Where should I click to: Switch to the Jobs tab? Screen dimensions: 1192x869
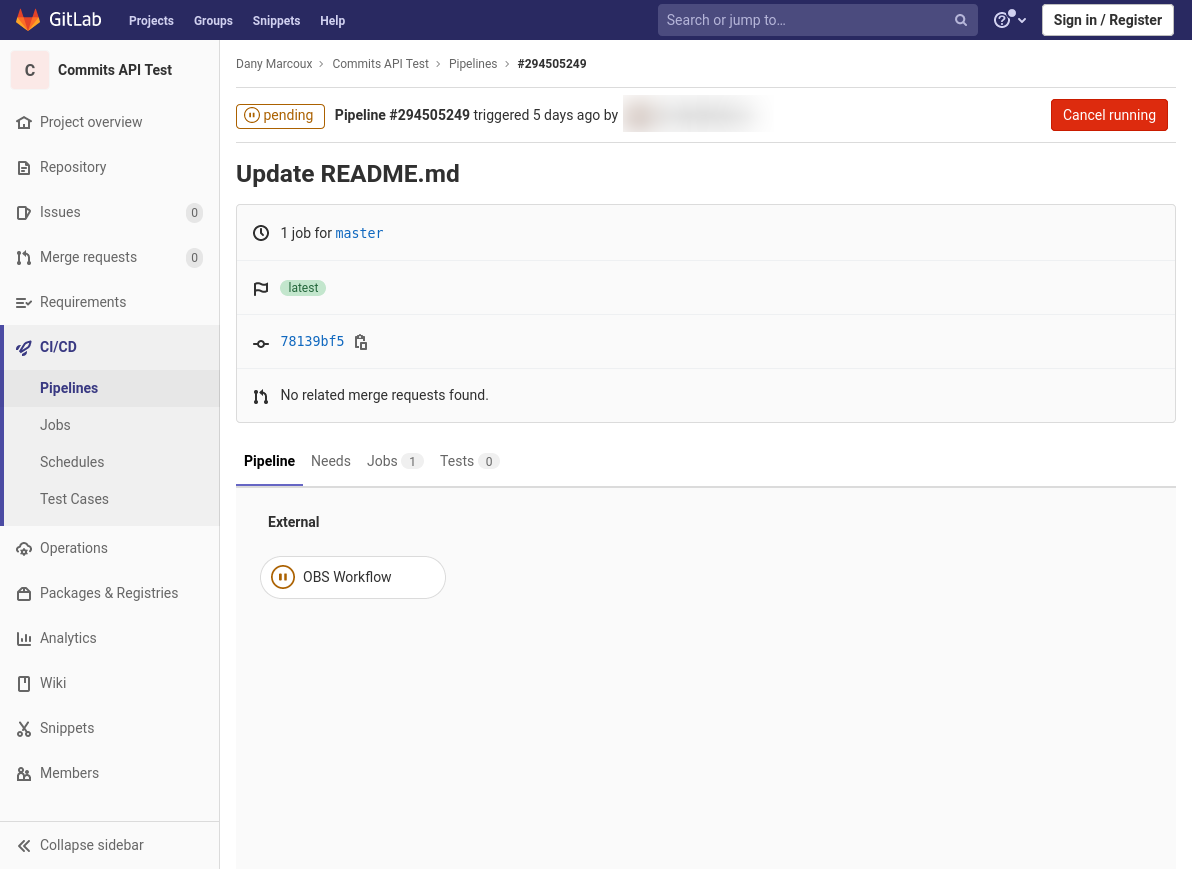coord(382,461)
